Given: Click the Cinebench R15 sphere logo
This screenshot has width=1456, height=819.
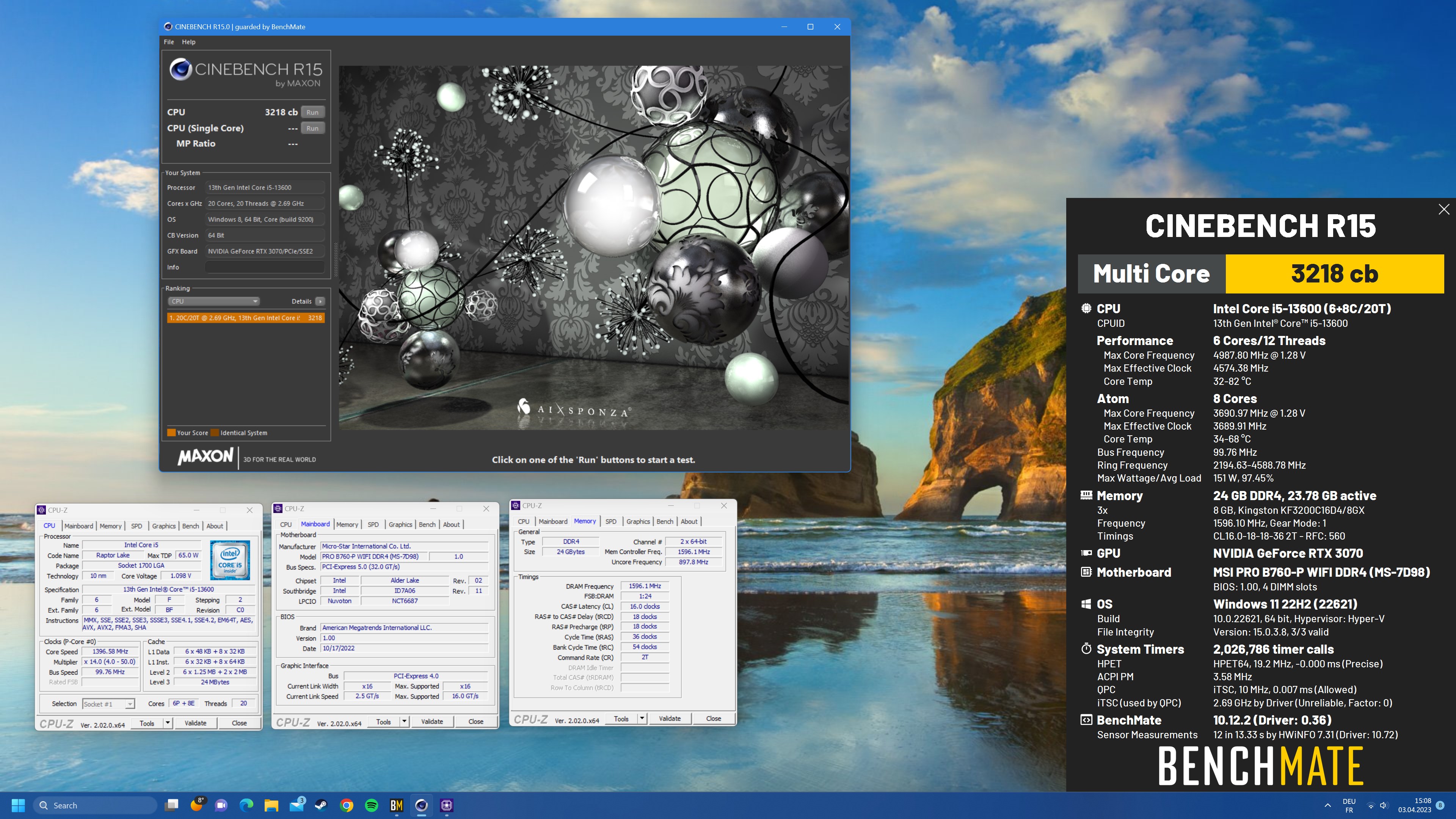Looking at the screenshot, I should tap(181, 69).
